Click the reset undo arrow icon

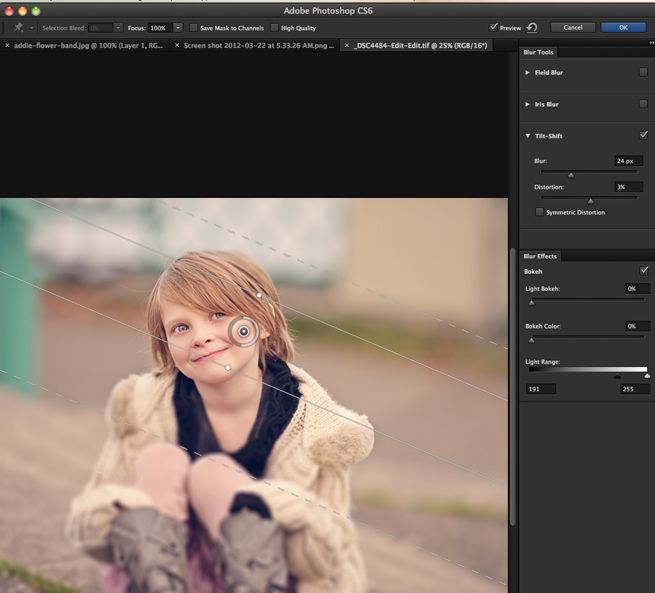(532, 28)
